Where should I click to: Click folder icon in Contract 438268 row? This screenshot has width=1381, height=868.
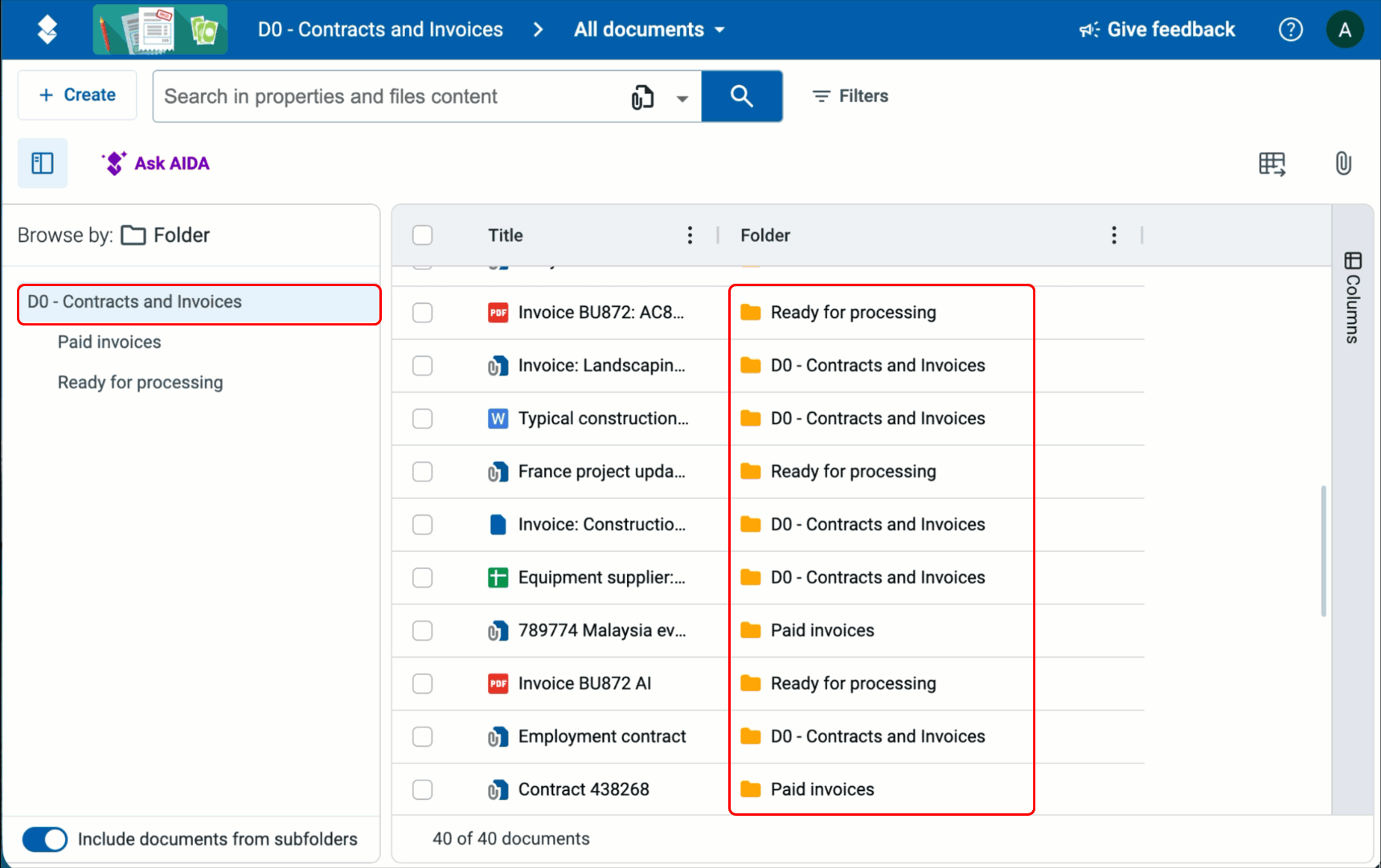coord(750,789)
